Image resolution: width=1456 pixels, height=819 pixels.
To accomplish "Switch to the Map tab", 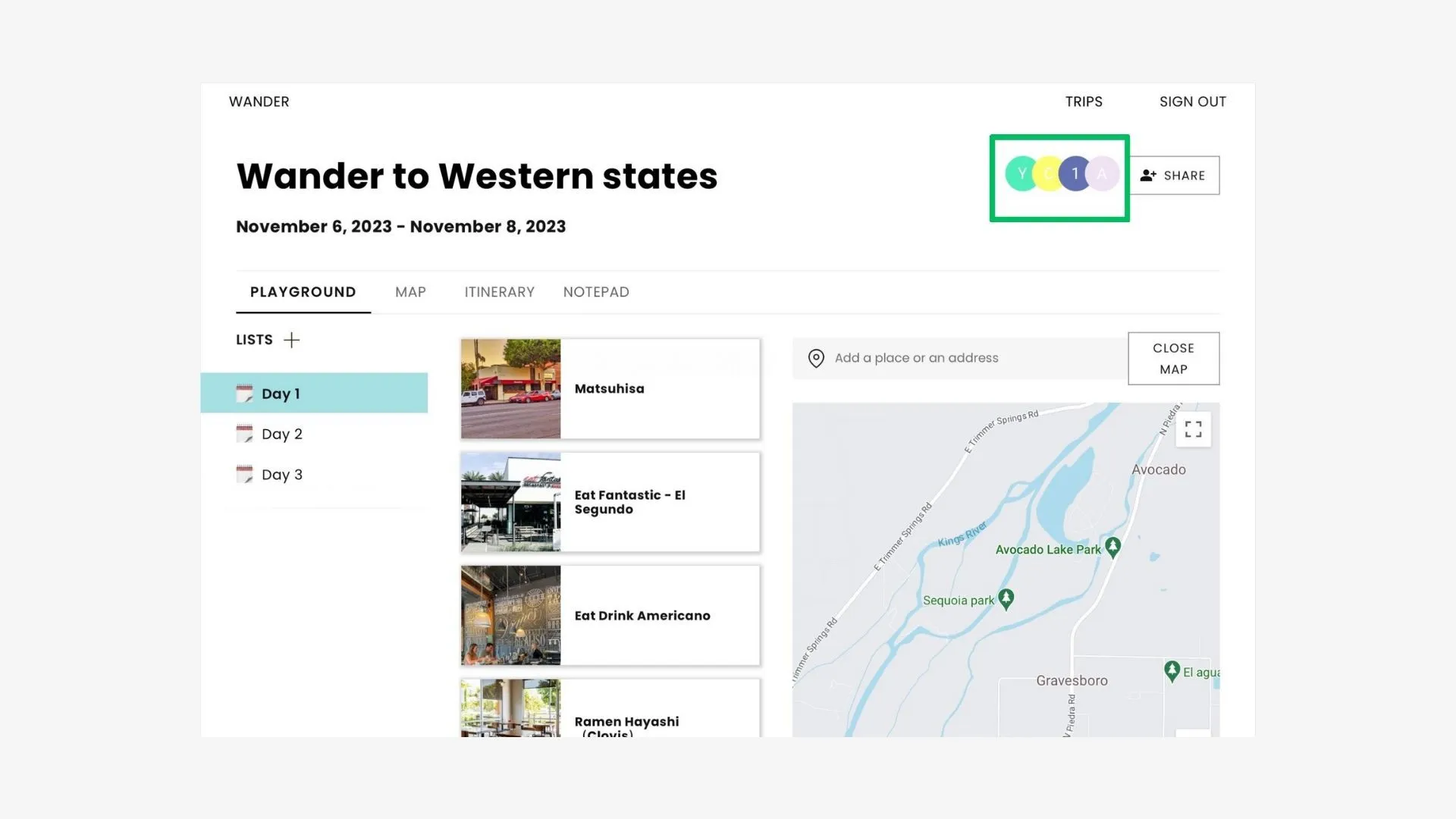I will [x=410, y=292].
